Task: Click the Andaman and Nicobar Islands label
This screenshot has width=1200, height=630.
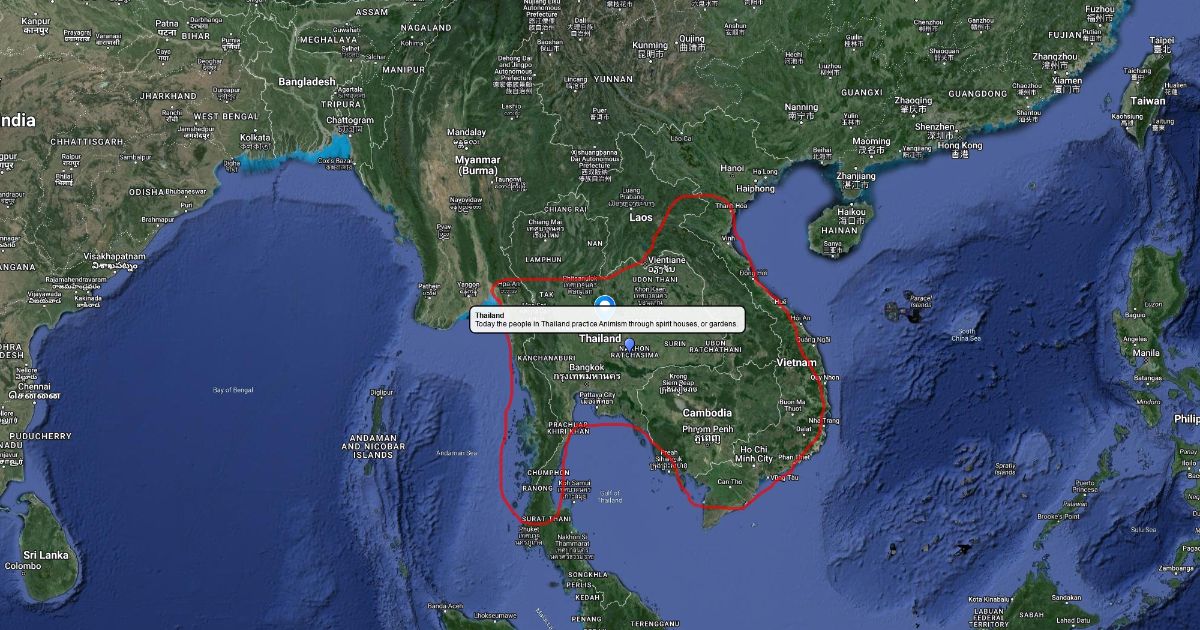Action: coord(373,446)
